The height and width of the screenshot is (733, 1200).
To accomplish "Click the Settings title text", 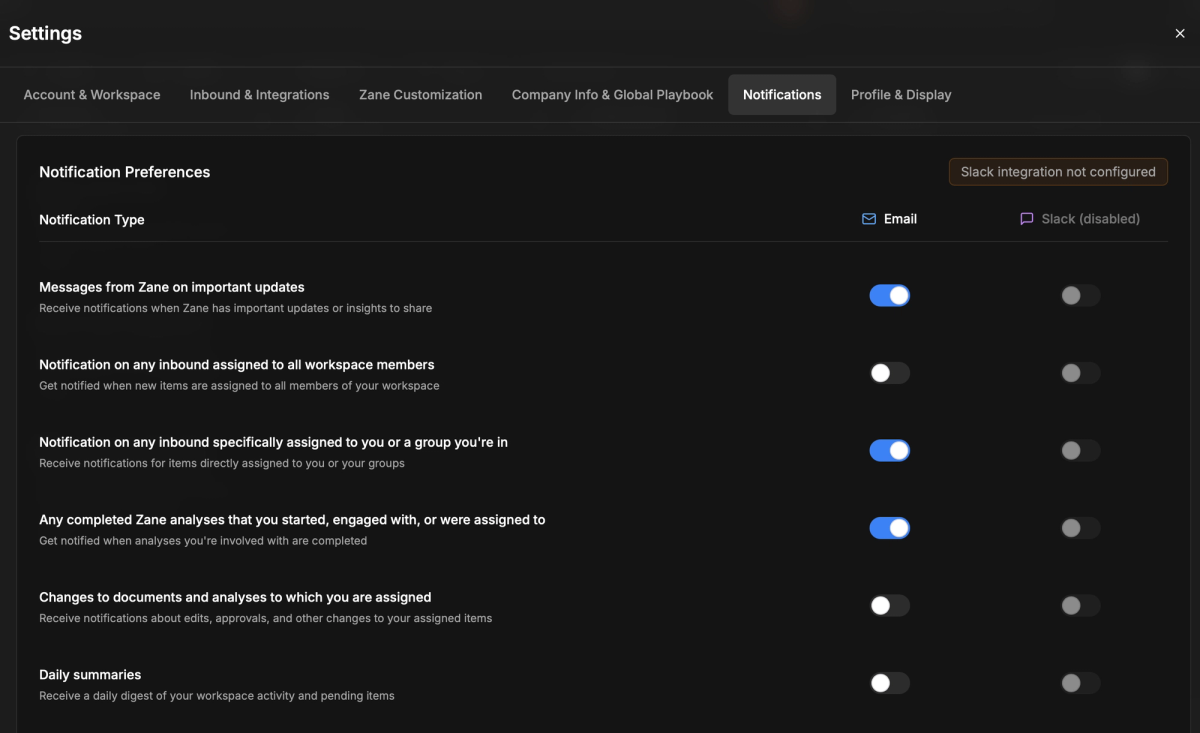I will (45, 33).
